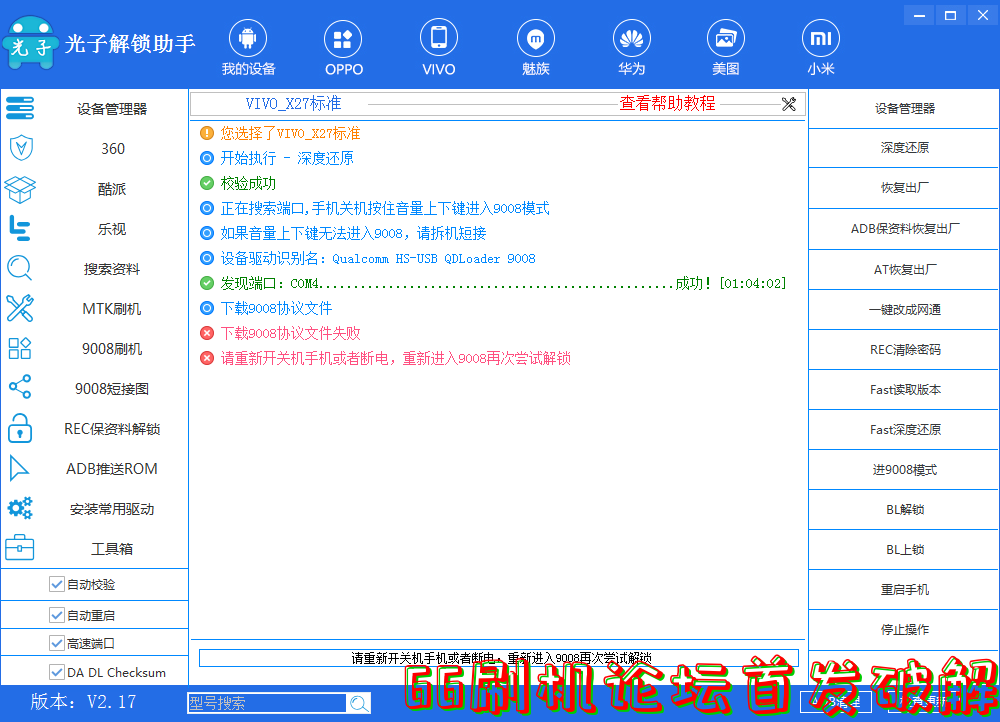This screenshot has height=722, width=1000.
Task: Click the 停止操作 button
Action: (904, 630)
